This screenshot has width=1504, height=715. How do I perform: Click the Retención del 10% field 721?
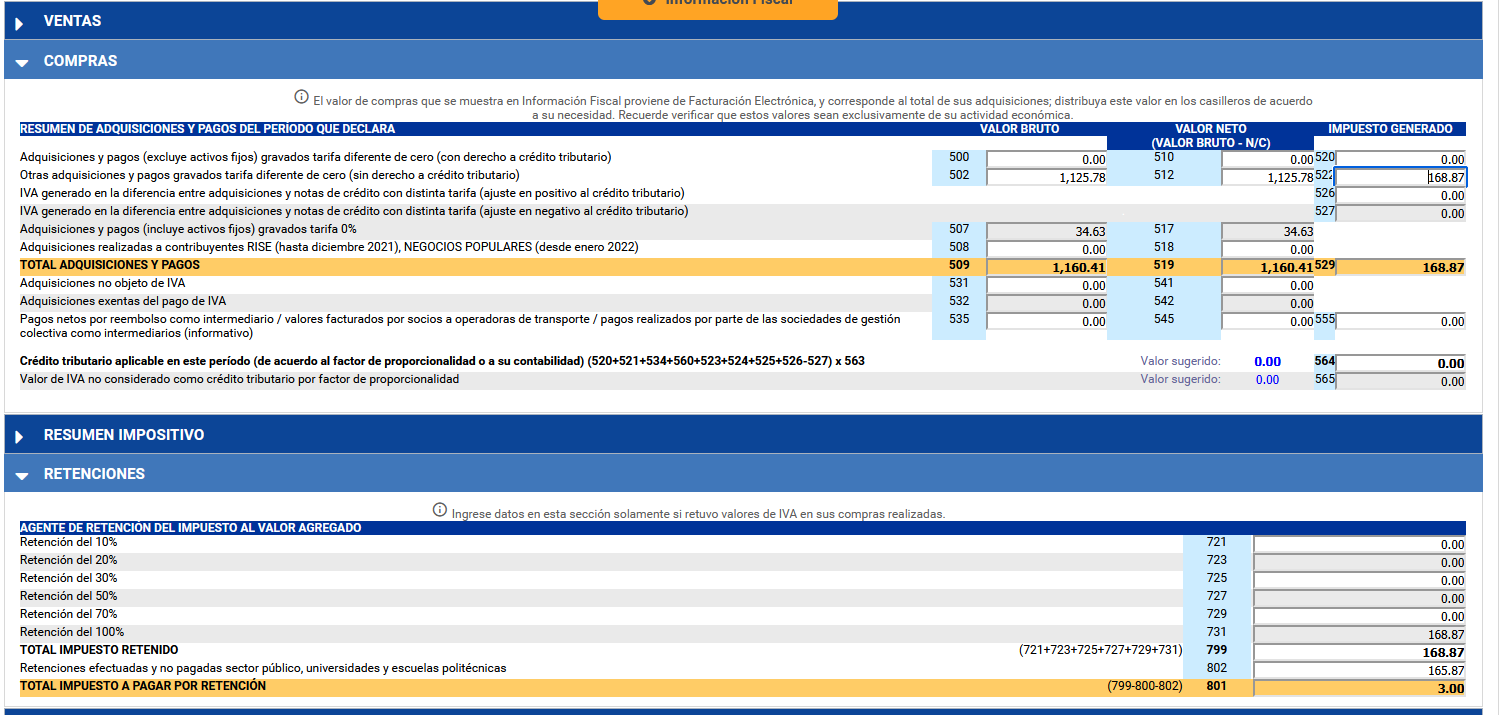coord(1359,544)
